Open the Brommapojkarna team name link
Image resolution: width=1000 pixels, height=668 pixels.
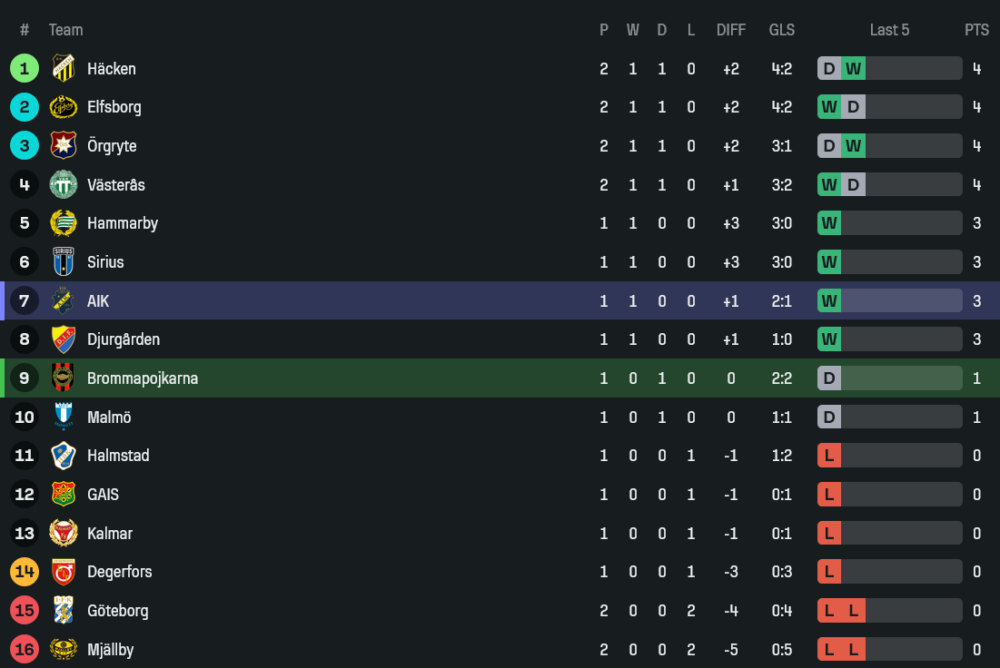(142, 379)
